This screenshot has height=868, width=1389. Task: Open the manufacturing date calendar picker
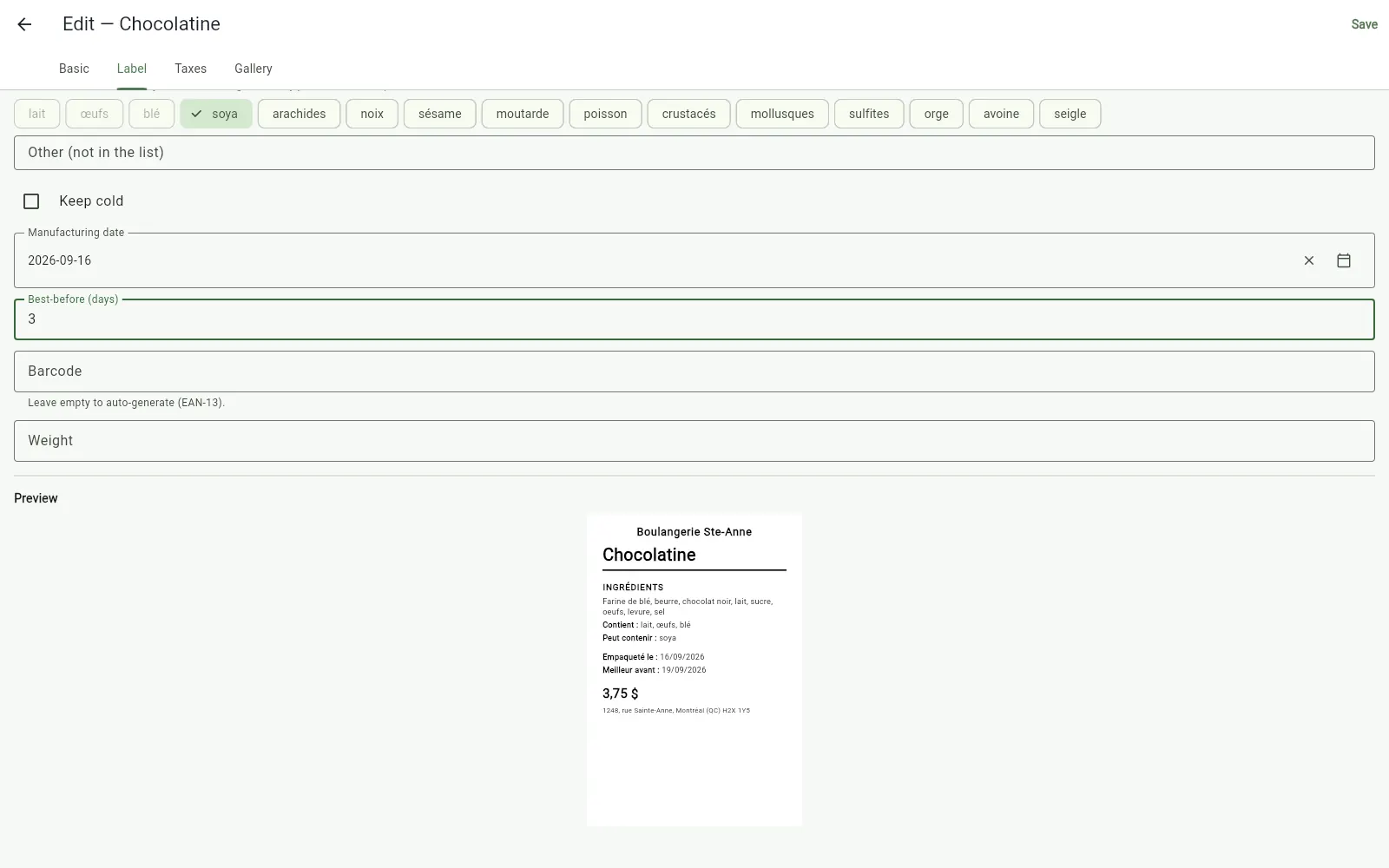[x=1344, y=260]
